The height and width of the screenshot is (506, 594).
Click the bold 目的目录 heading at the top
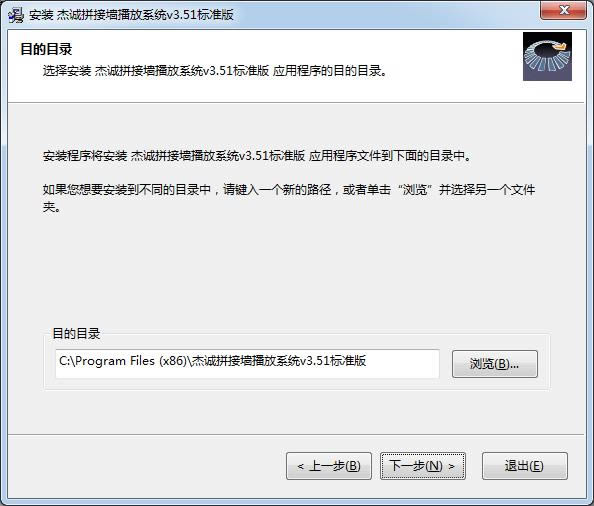click(46, 49)
